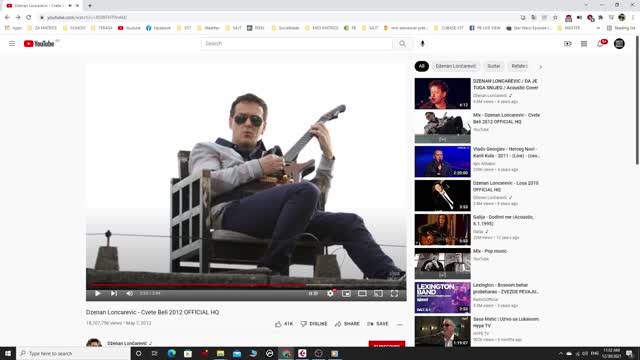The image size is (640, 360).
Task: Toggle the autoplay switch in player
Action: pos(313,293)
